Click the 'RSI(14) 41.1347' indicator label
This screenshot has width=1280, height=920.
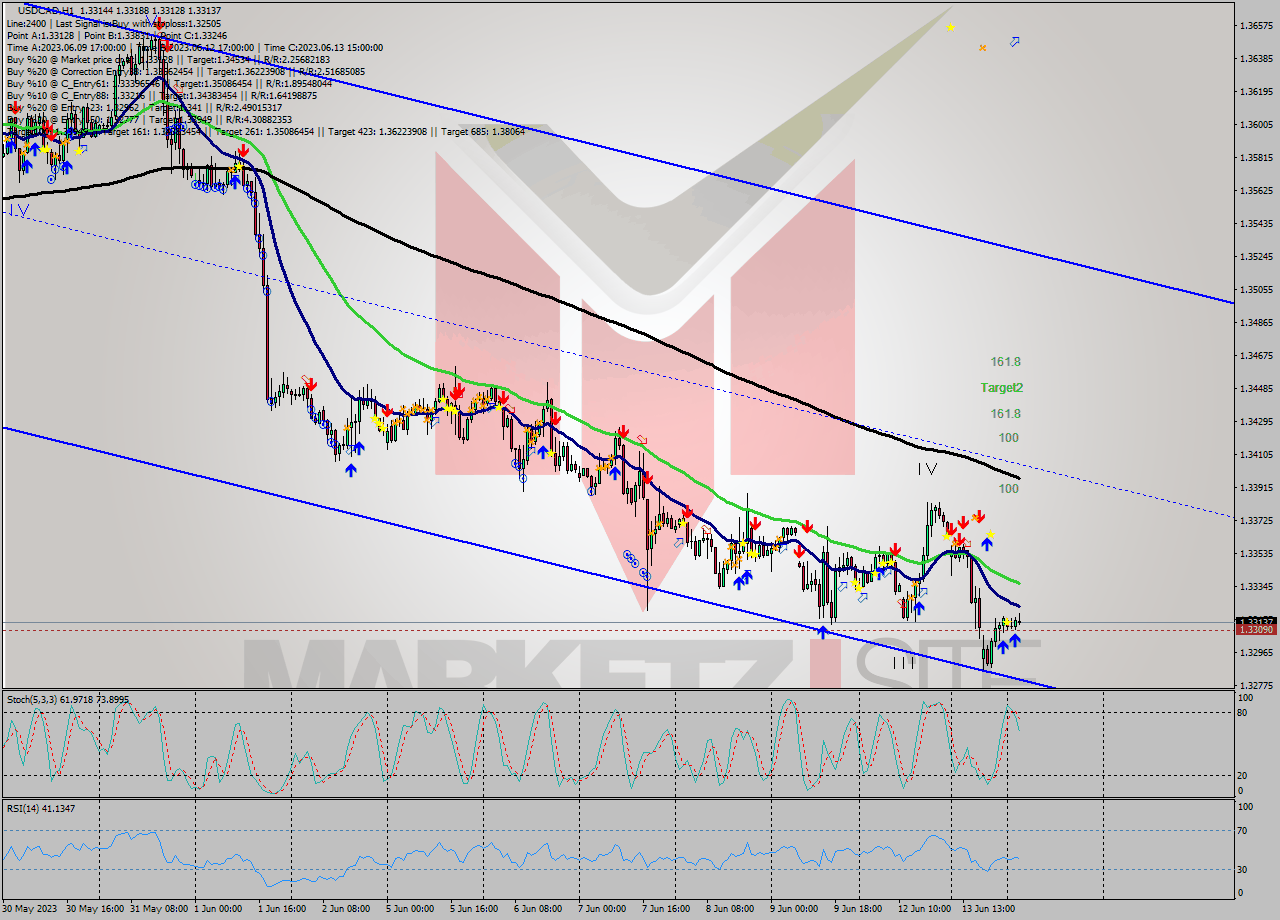coord(41,808)
